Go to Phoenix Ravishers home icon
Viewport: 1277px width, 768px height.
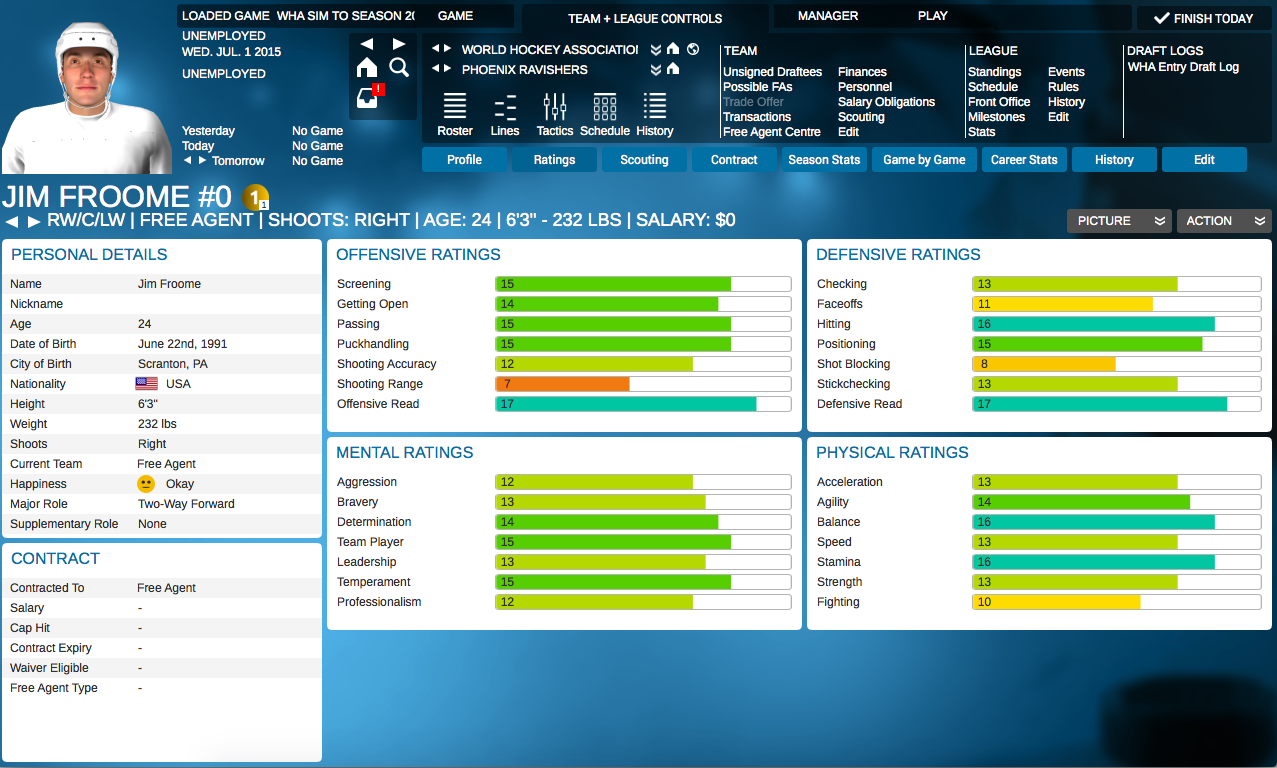pos(673,69)
